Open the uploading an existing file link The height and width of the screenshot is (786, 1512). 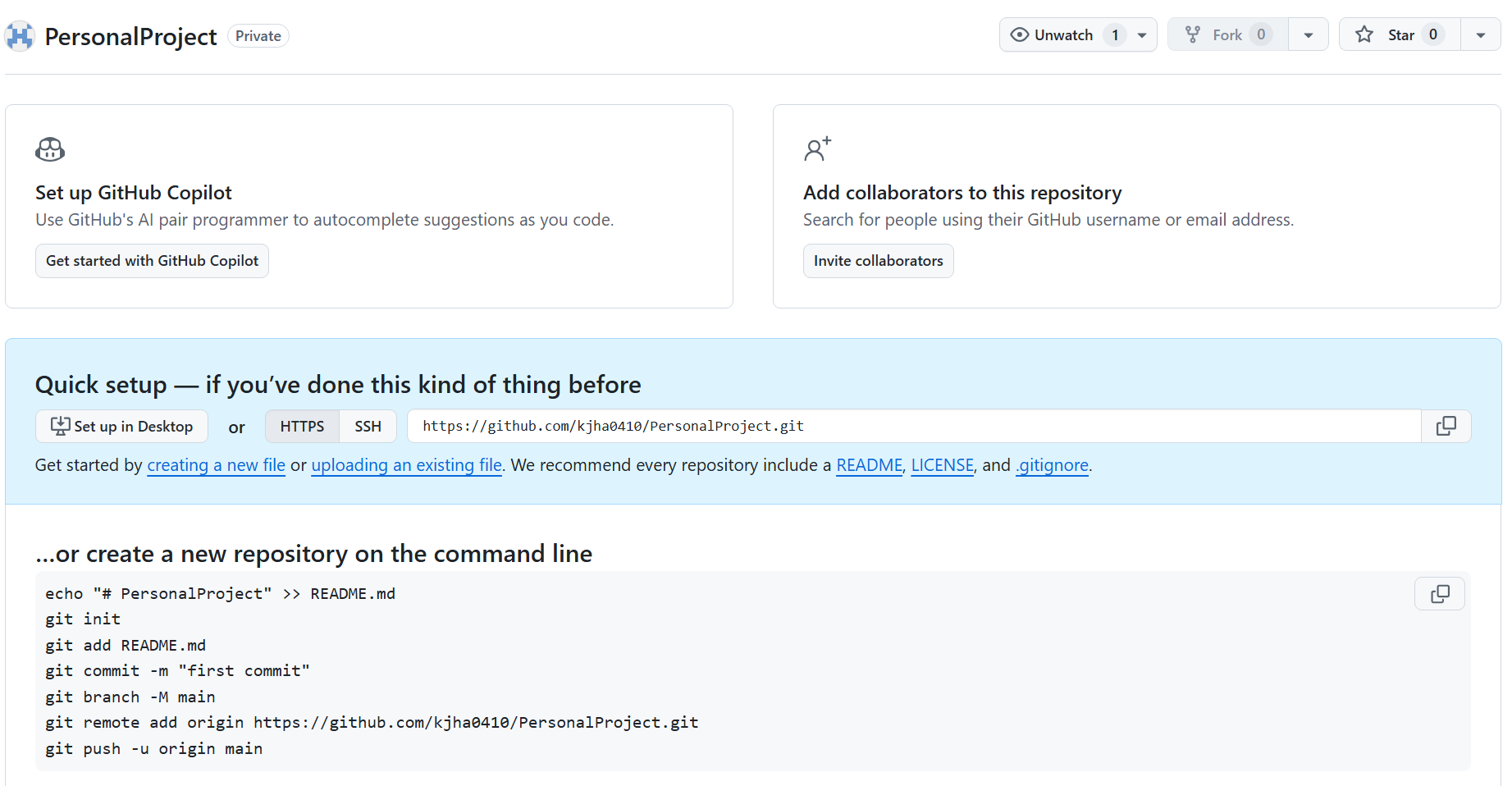point(406,465)
